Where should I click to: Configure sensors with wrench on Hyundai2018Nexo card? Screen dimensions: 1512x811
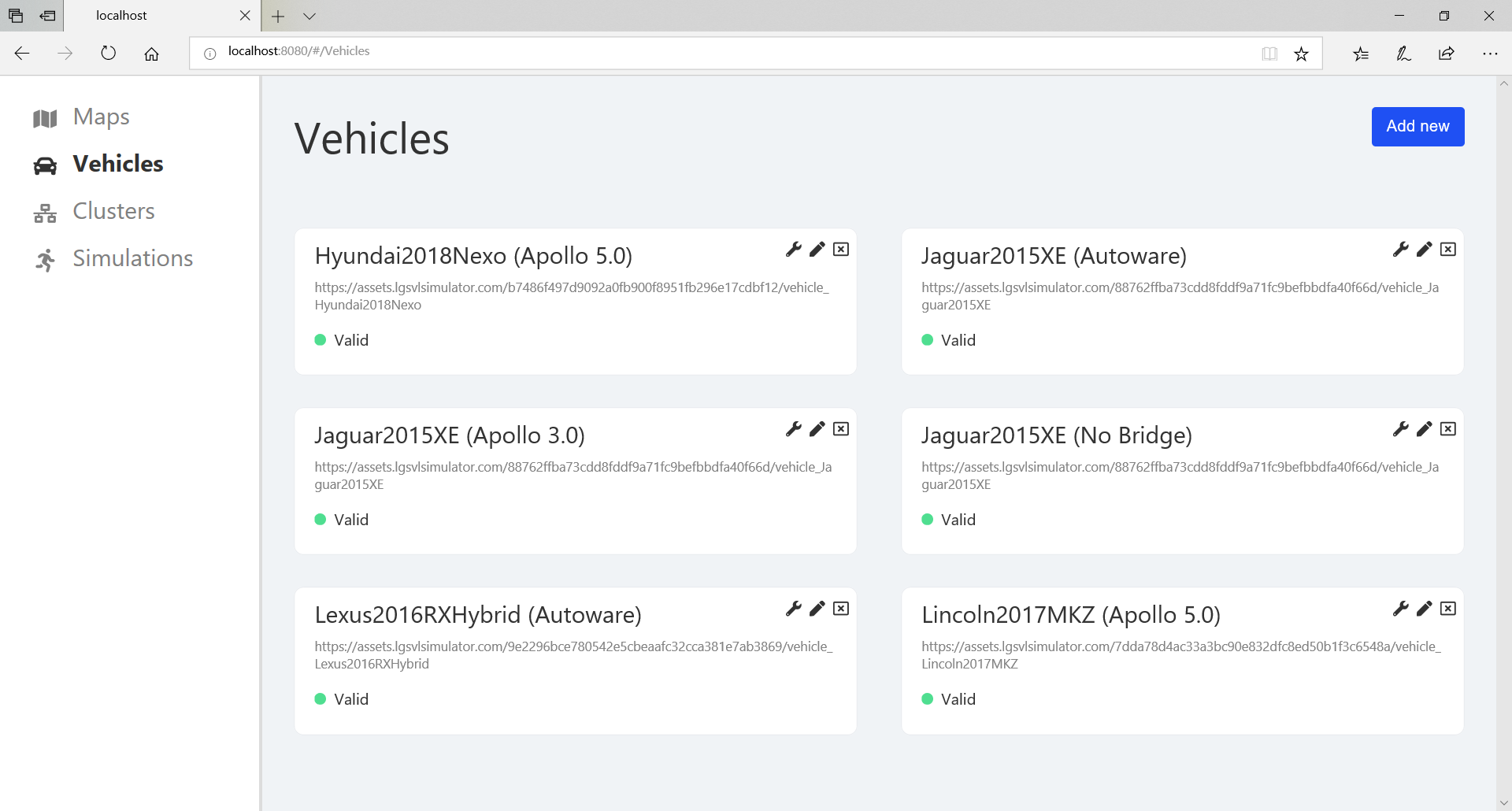[794, 250]
